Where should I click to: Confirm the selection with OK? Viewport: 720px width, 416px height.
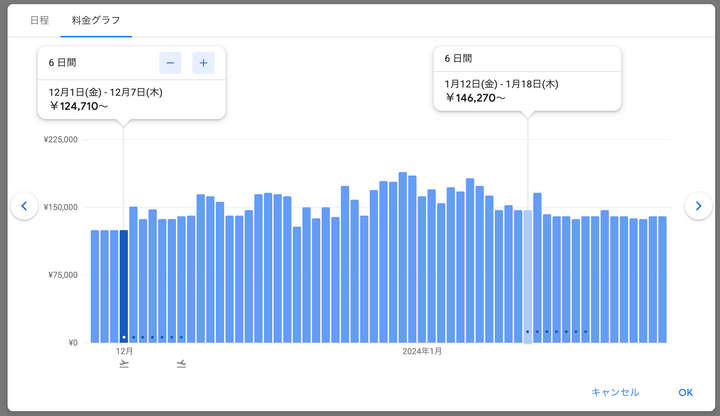click(x=685, y=393)
